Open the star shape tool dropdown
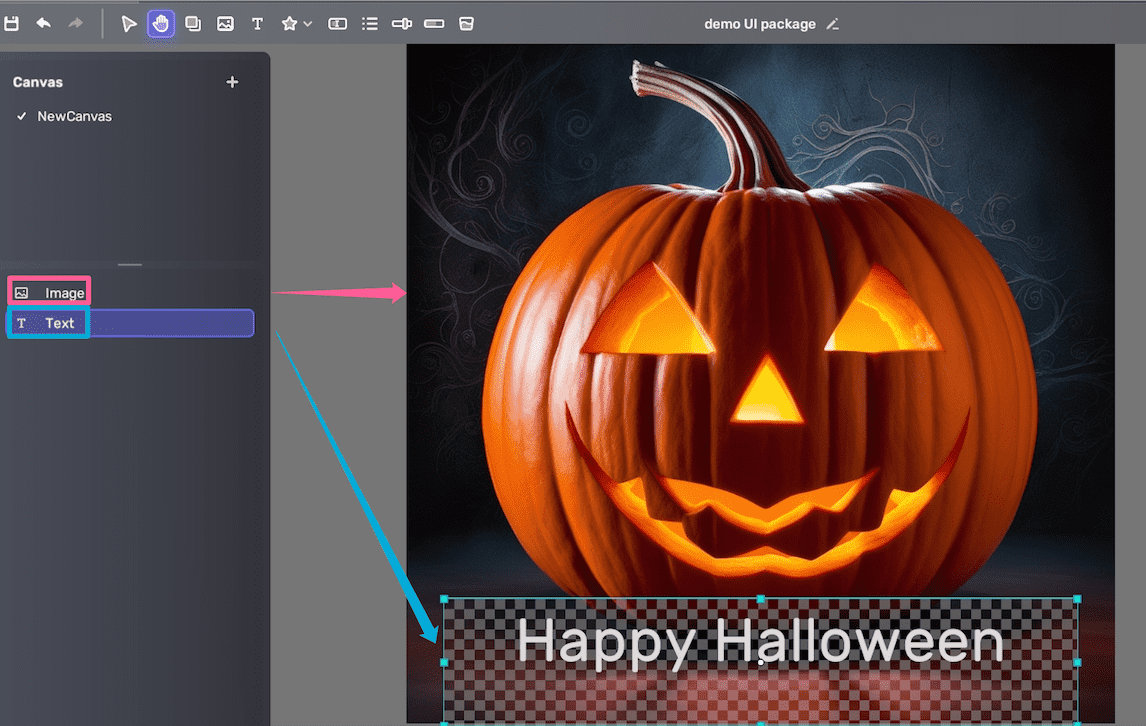The height and width of the screenshot is (726, 1146). pos(296,24)
